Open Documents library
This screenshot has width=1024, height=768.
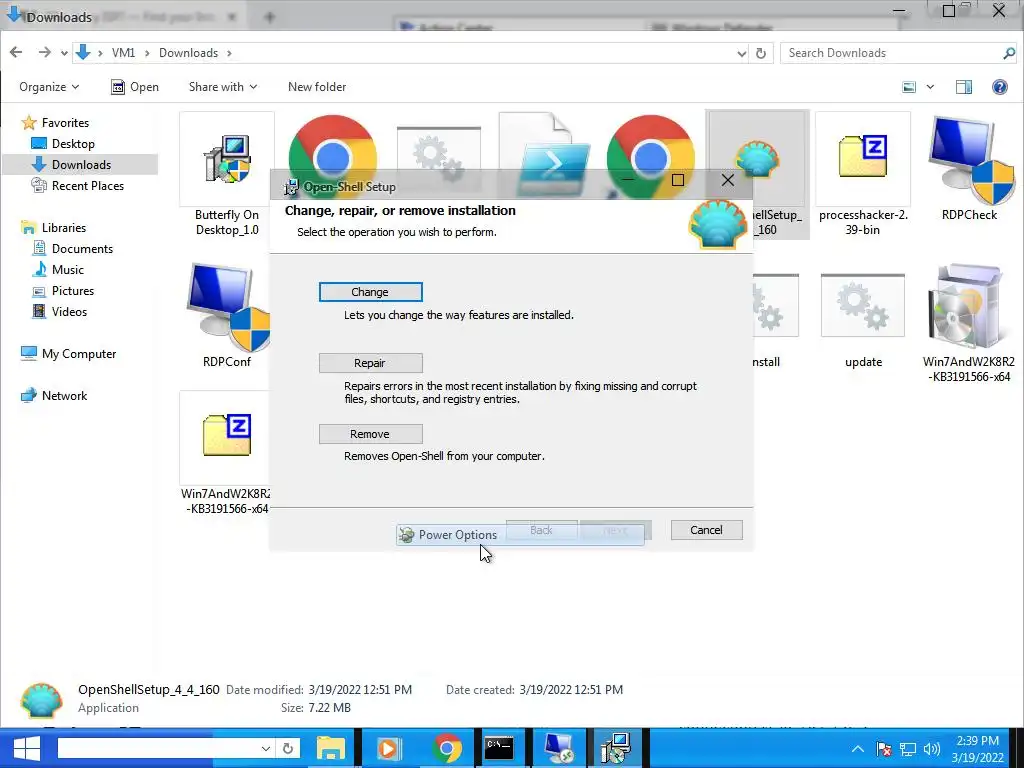click(x=82, y=249)
